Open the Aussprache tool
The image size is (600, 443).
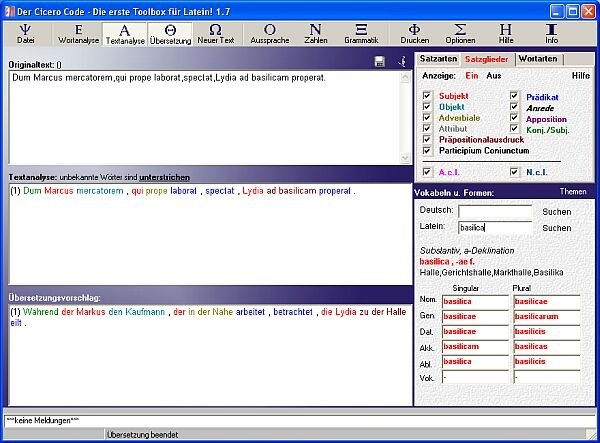(x=269, y=34)
